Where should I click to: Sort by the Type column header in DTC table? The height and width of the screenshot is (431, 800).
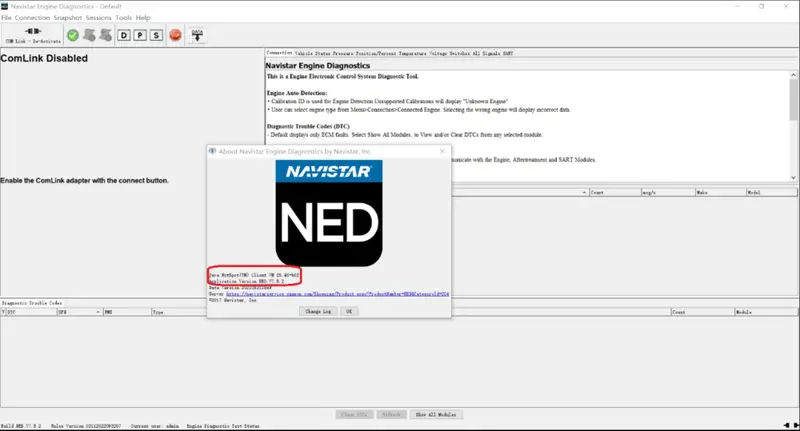pos(179,312)
